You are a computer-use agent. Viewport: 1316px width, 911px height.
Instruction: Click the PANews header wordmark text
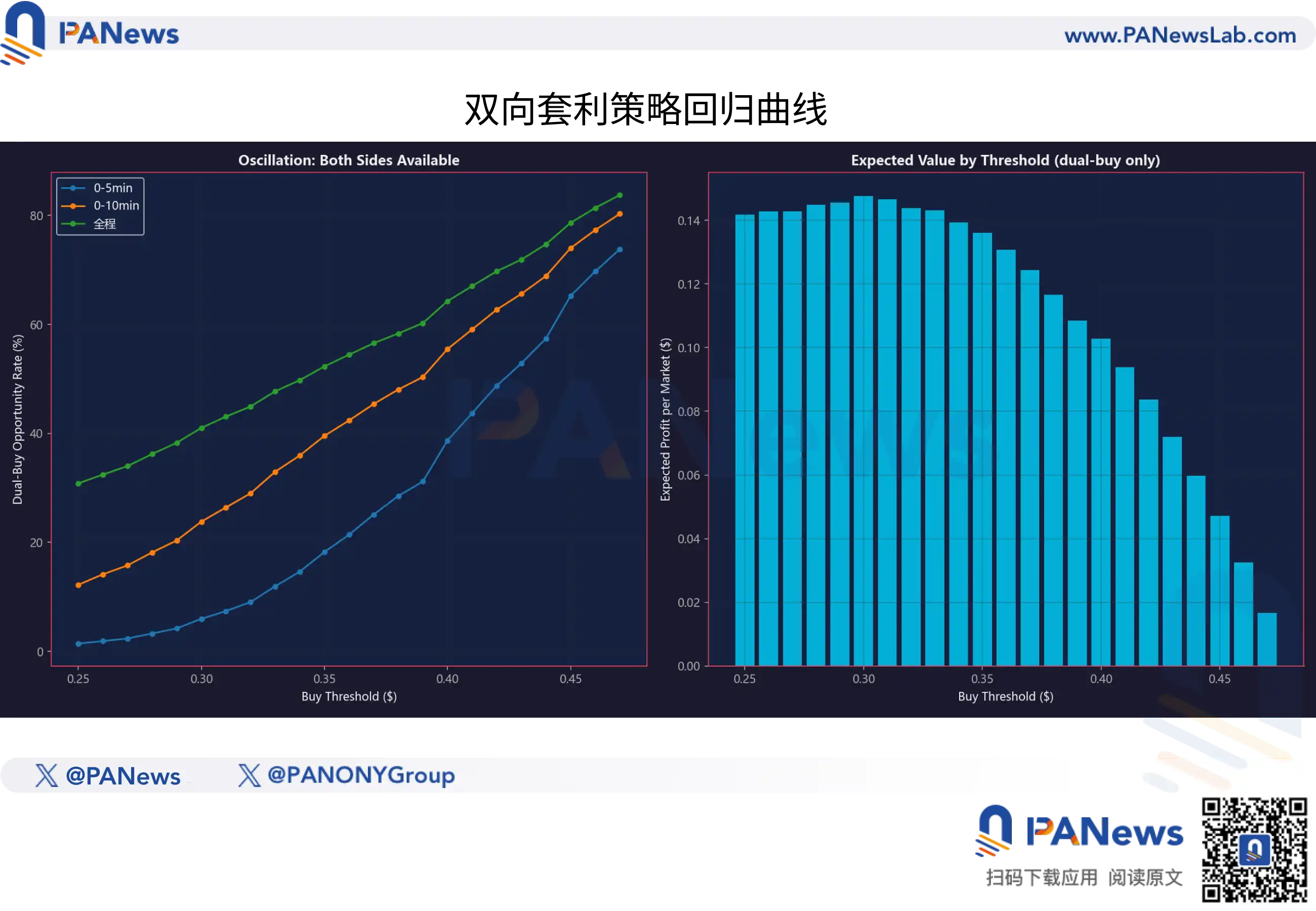(x=119, y=34)
